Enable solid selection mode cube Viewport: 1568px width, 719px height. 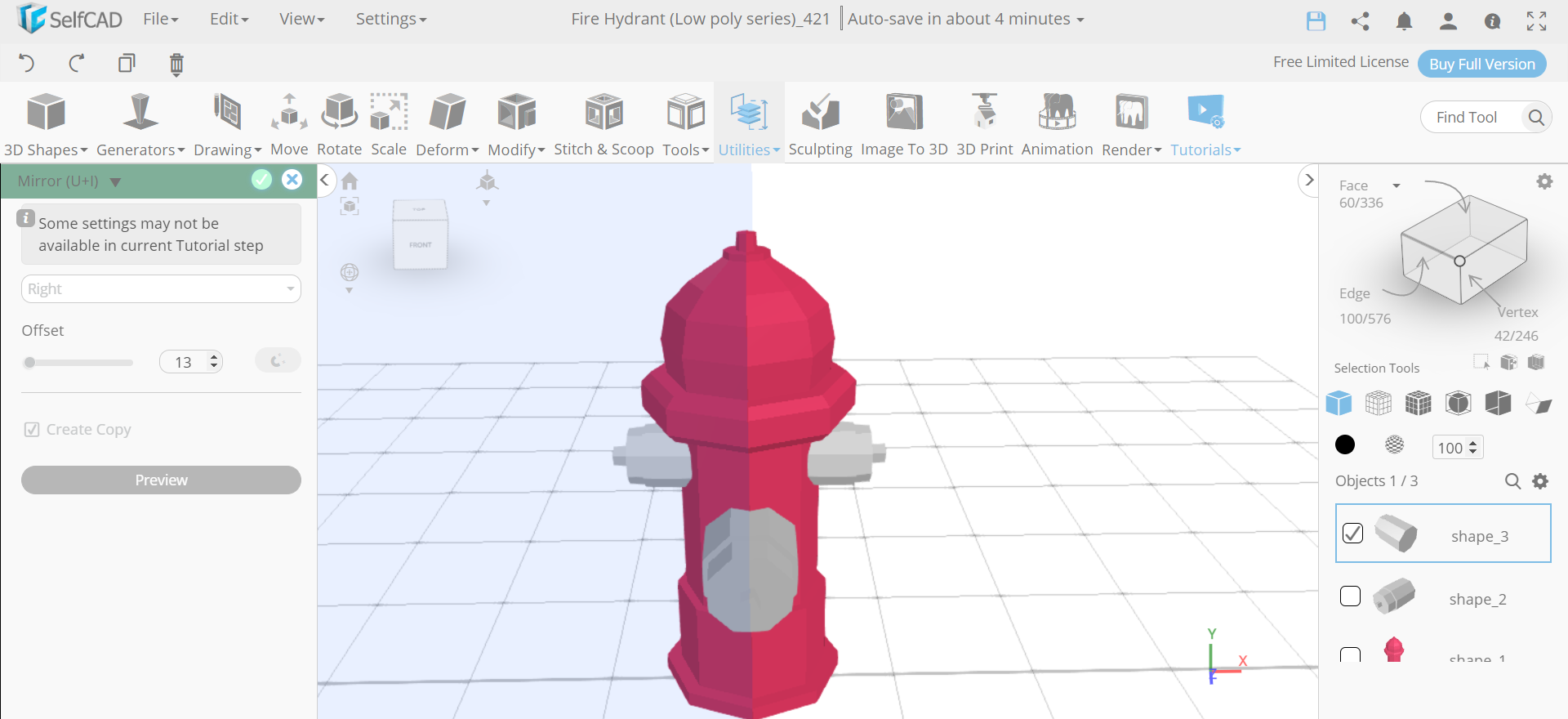point(1339,403)
